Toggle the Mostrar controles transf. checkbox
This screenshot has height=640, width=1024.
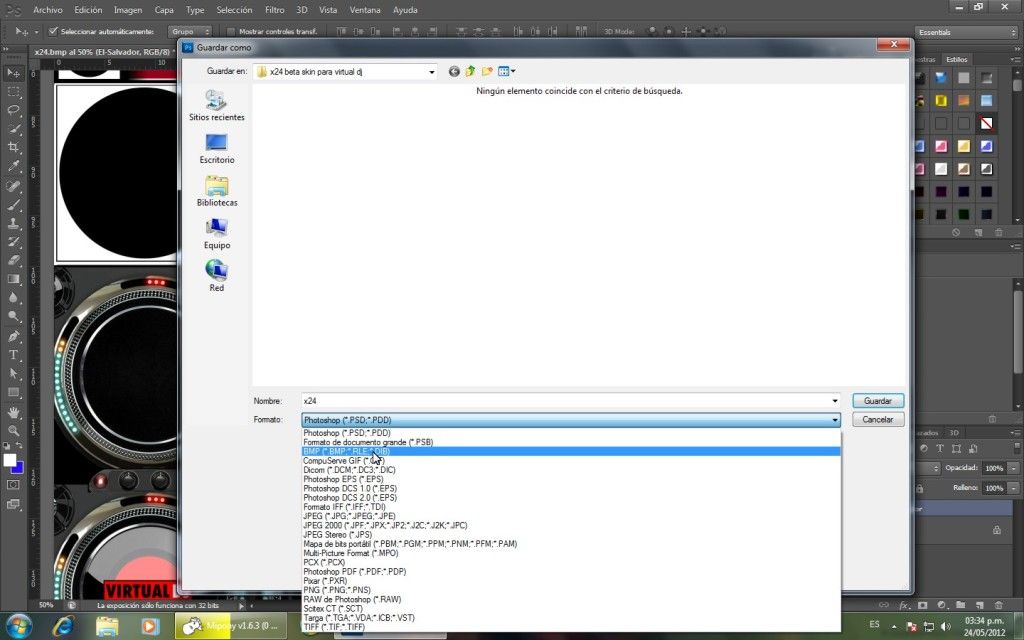pos(231,31)
